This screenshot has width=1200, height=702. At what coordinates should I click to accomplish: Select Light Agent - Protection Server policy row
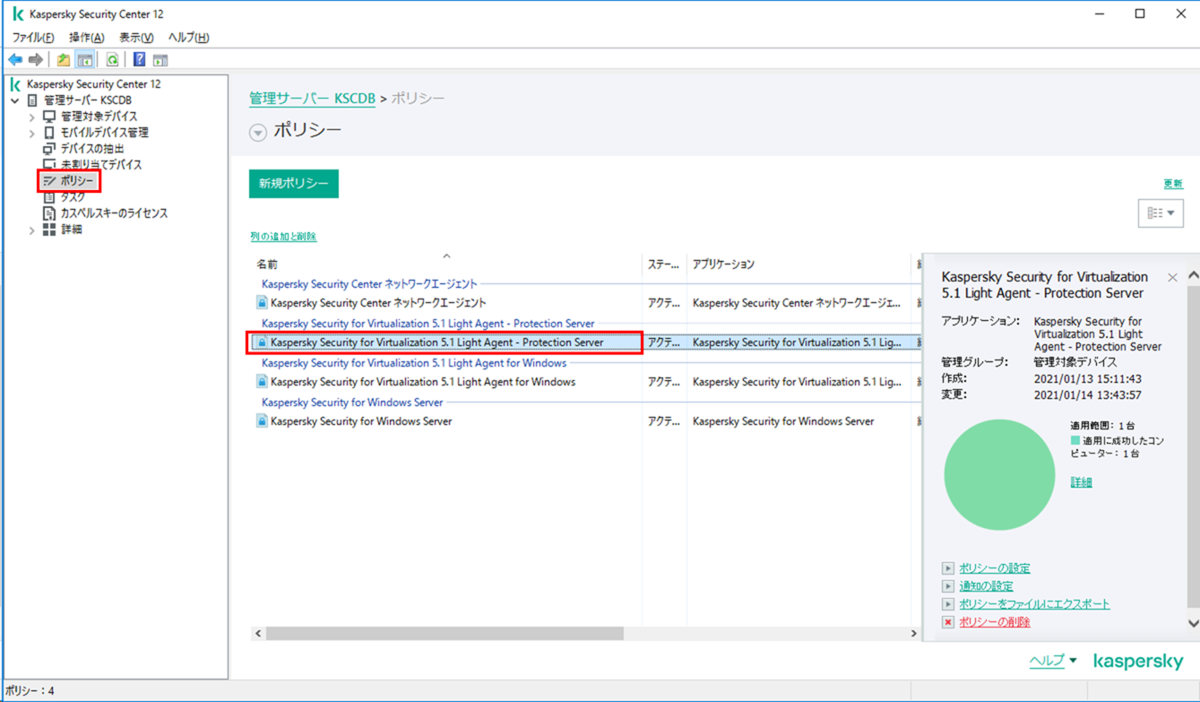[584, 342]
